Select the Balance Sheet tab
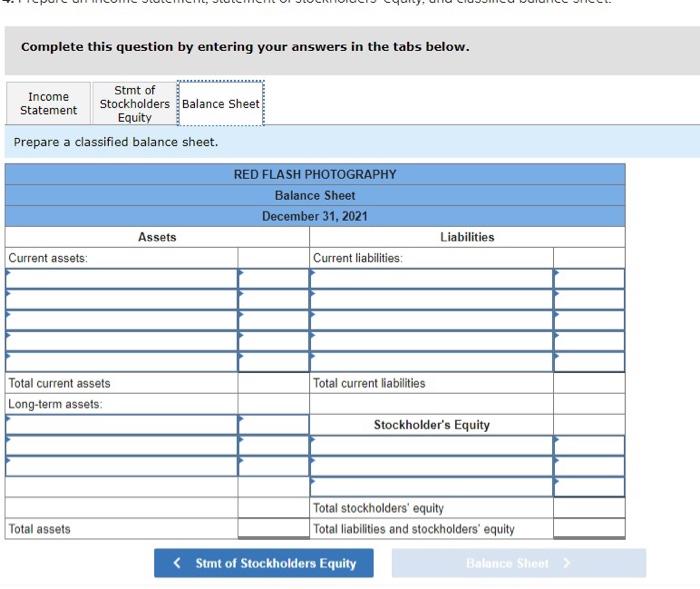This screenshot has width=700, height=589. point(221,103)
